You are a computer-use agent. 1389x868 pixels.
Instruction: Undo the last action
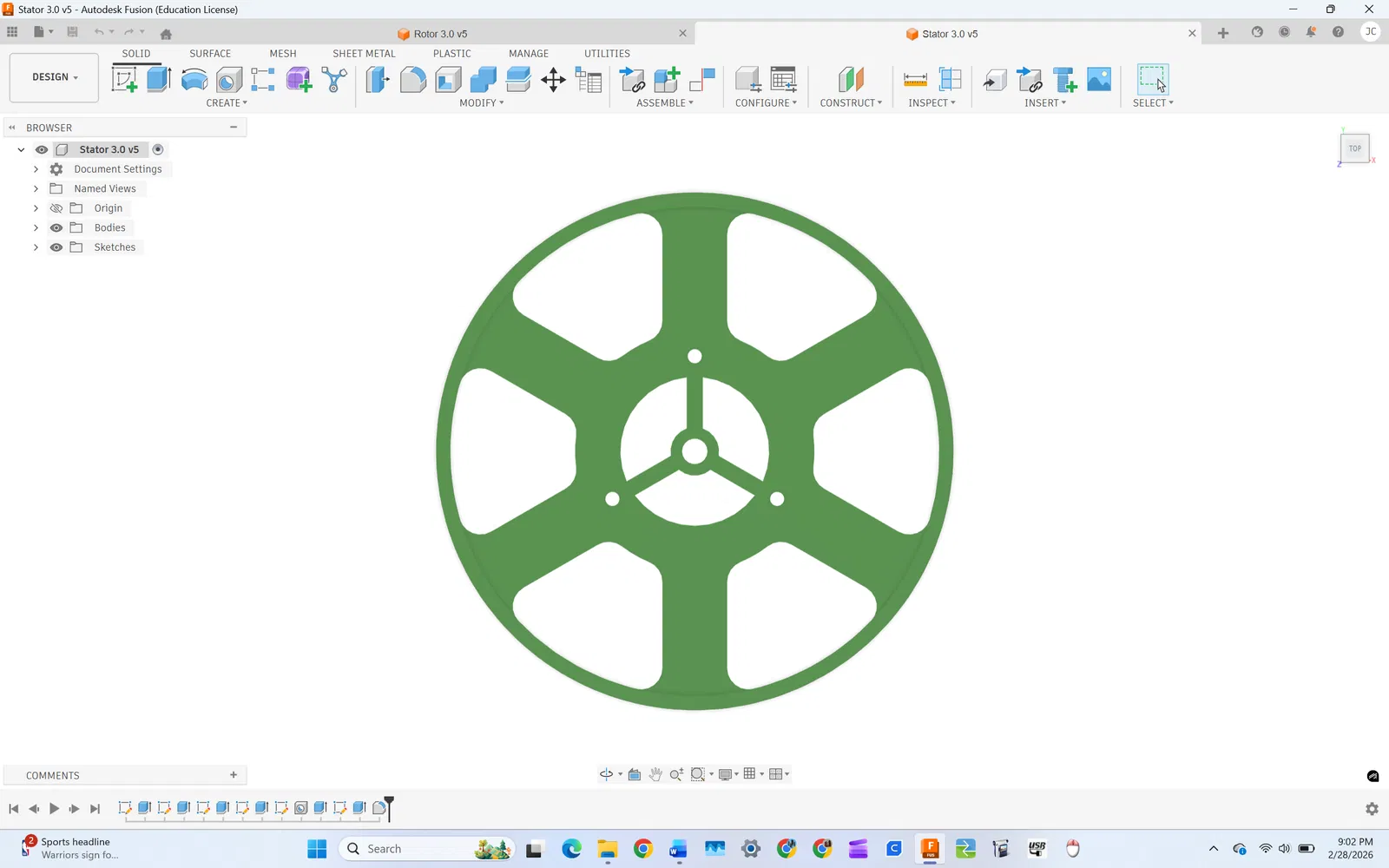tap(99, 32)
